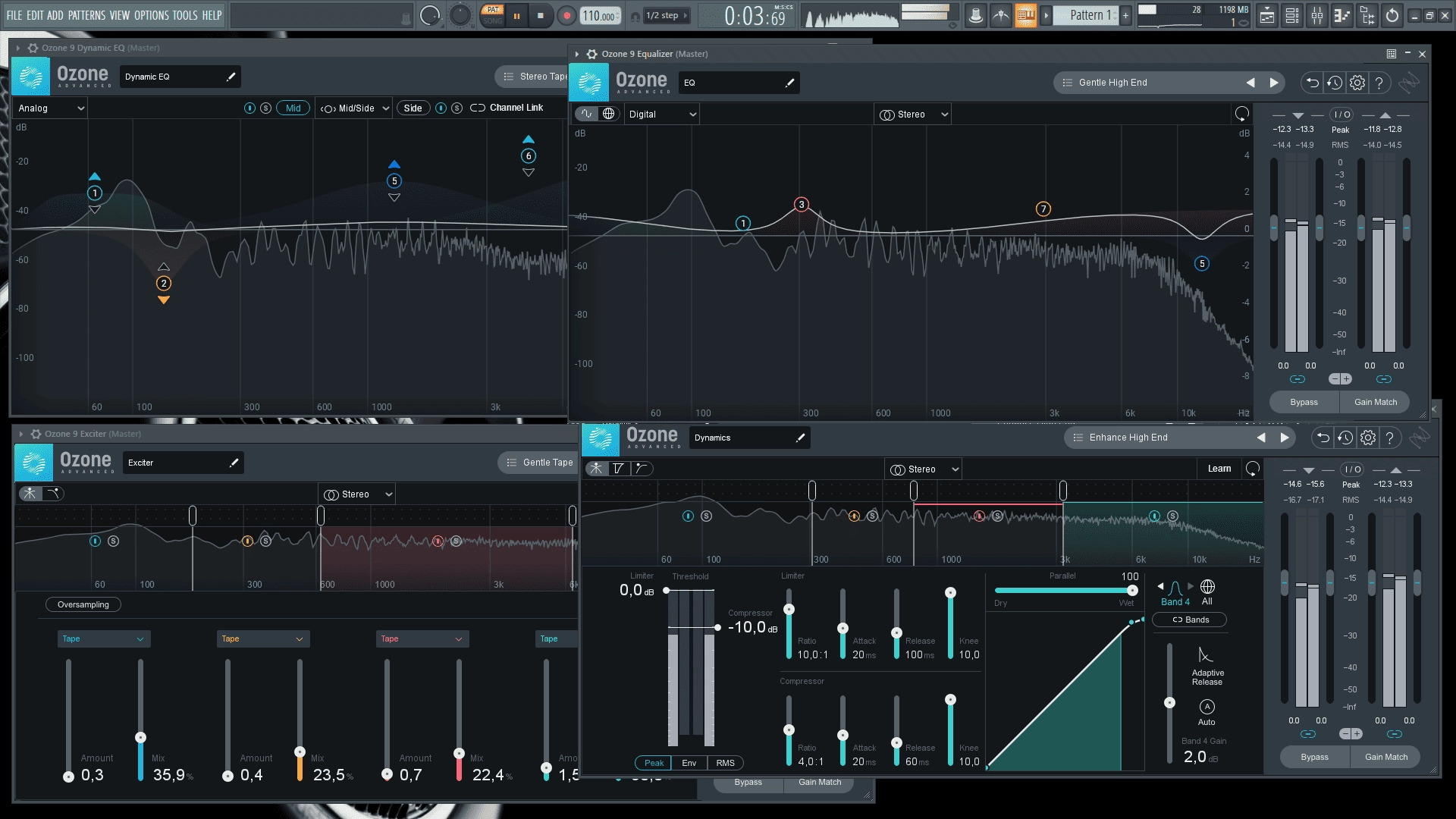
Task: Click Learn in Dynamics window
Action: 1219,469
